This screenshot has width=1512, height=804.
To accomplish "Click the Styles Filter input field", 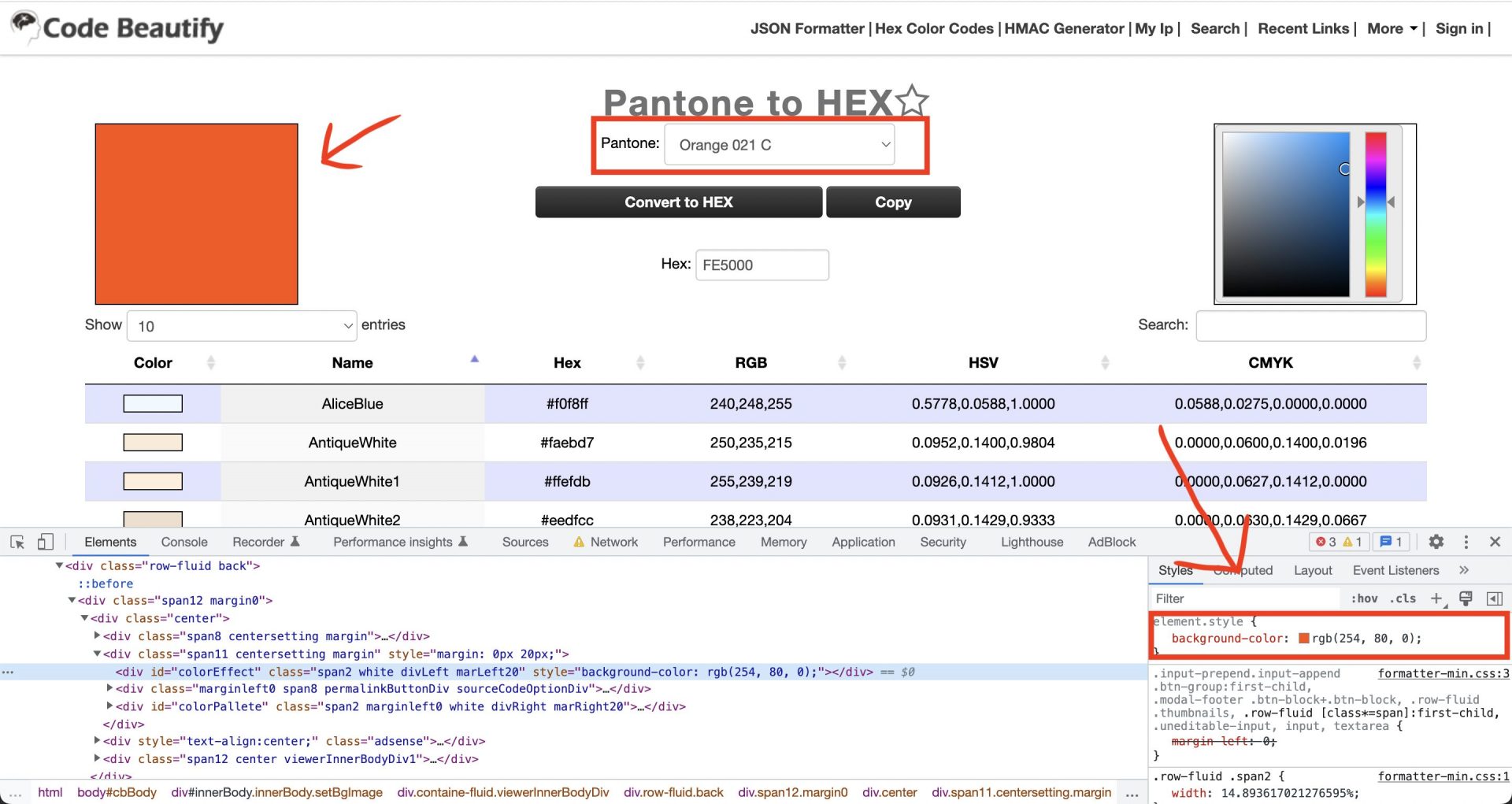I will (1245, 598).
